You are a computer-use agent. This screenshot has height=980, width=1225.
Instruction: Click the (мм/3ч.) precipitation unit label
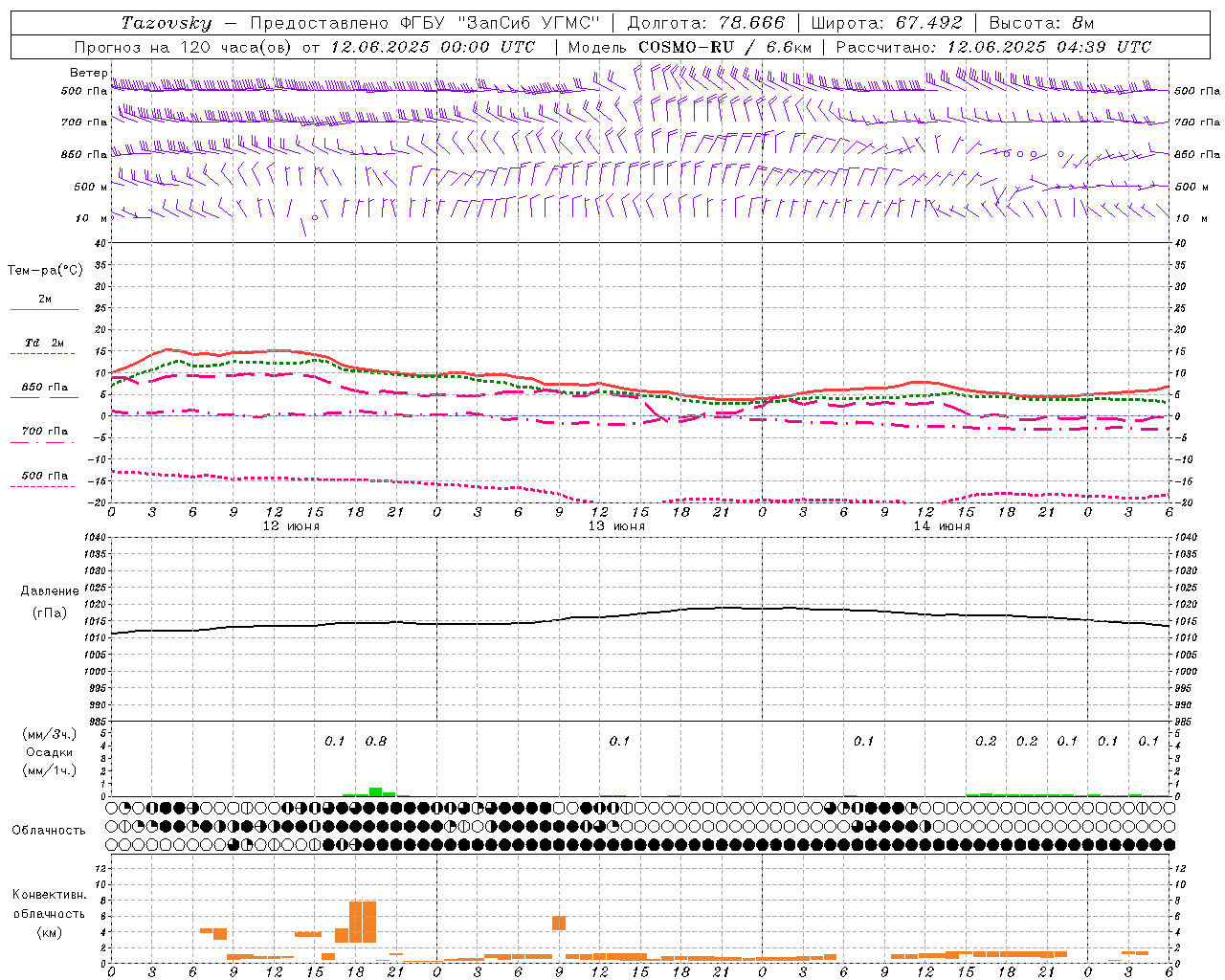50,734
